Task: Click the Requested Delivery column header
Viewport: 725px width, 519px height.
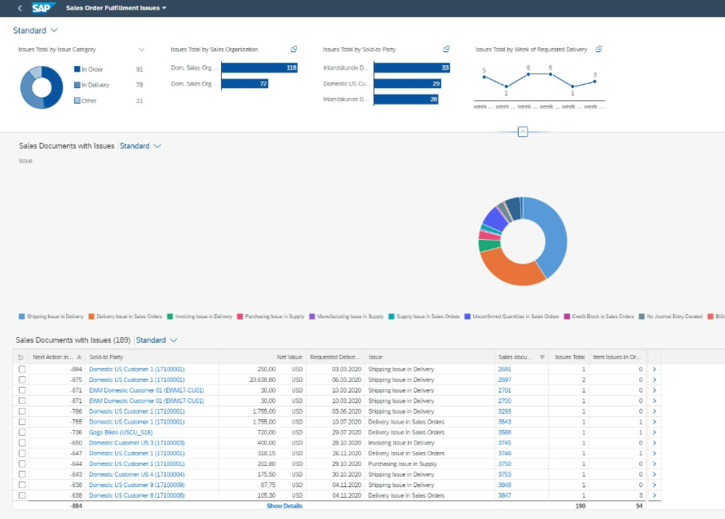Action: [x=335, y=357]
